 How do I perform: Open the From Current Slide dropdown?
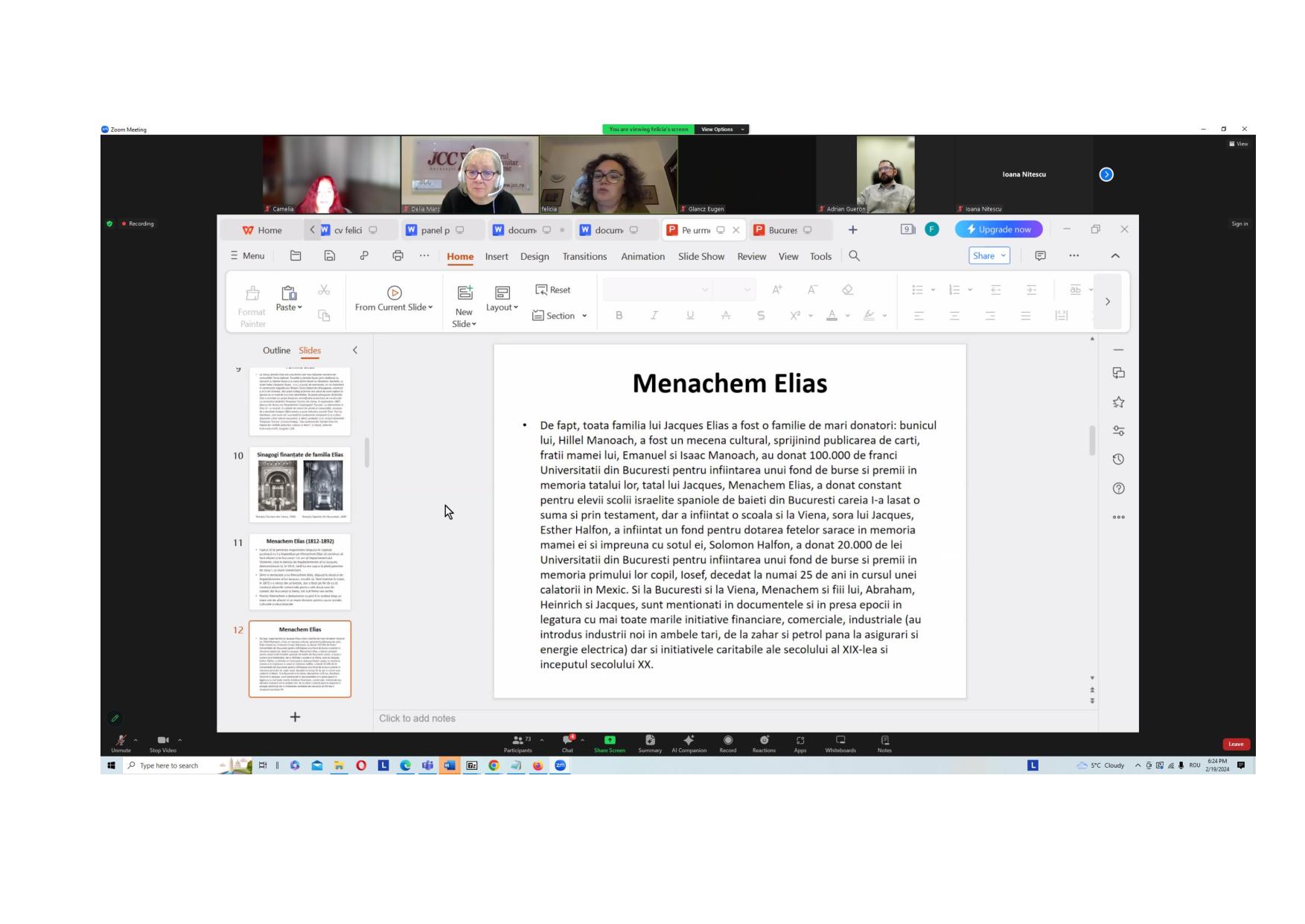coord(394,299)
